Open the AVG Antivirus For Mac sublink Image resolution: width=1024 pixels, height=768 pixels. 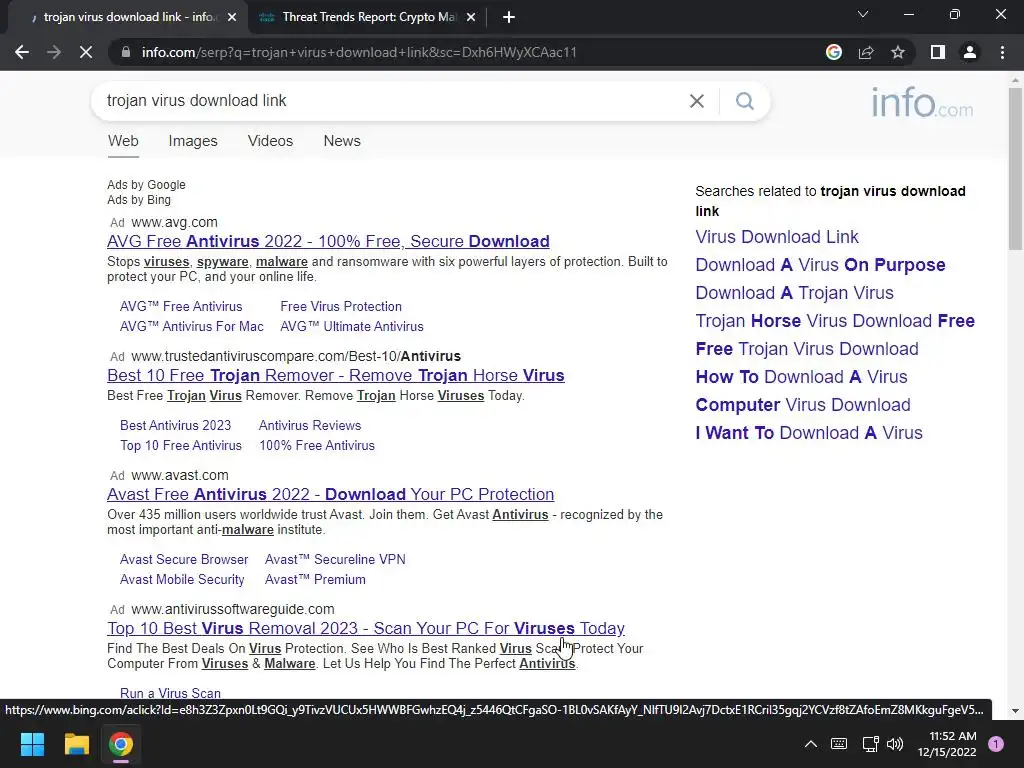[x=191, y=327]
